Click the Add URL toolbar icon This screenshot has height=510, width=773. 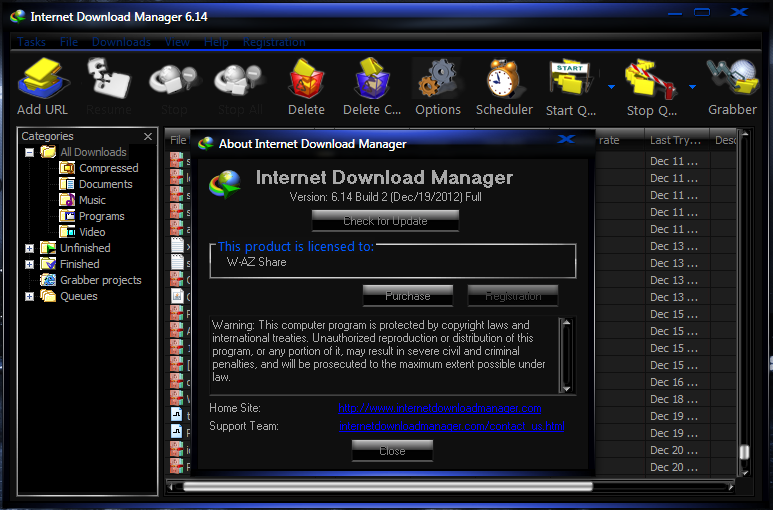point(42,79)
